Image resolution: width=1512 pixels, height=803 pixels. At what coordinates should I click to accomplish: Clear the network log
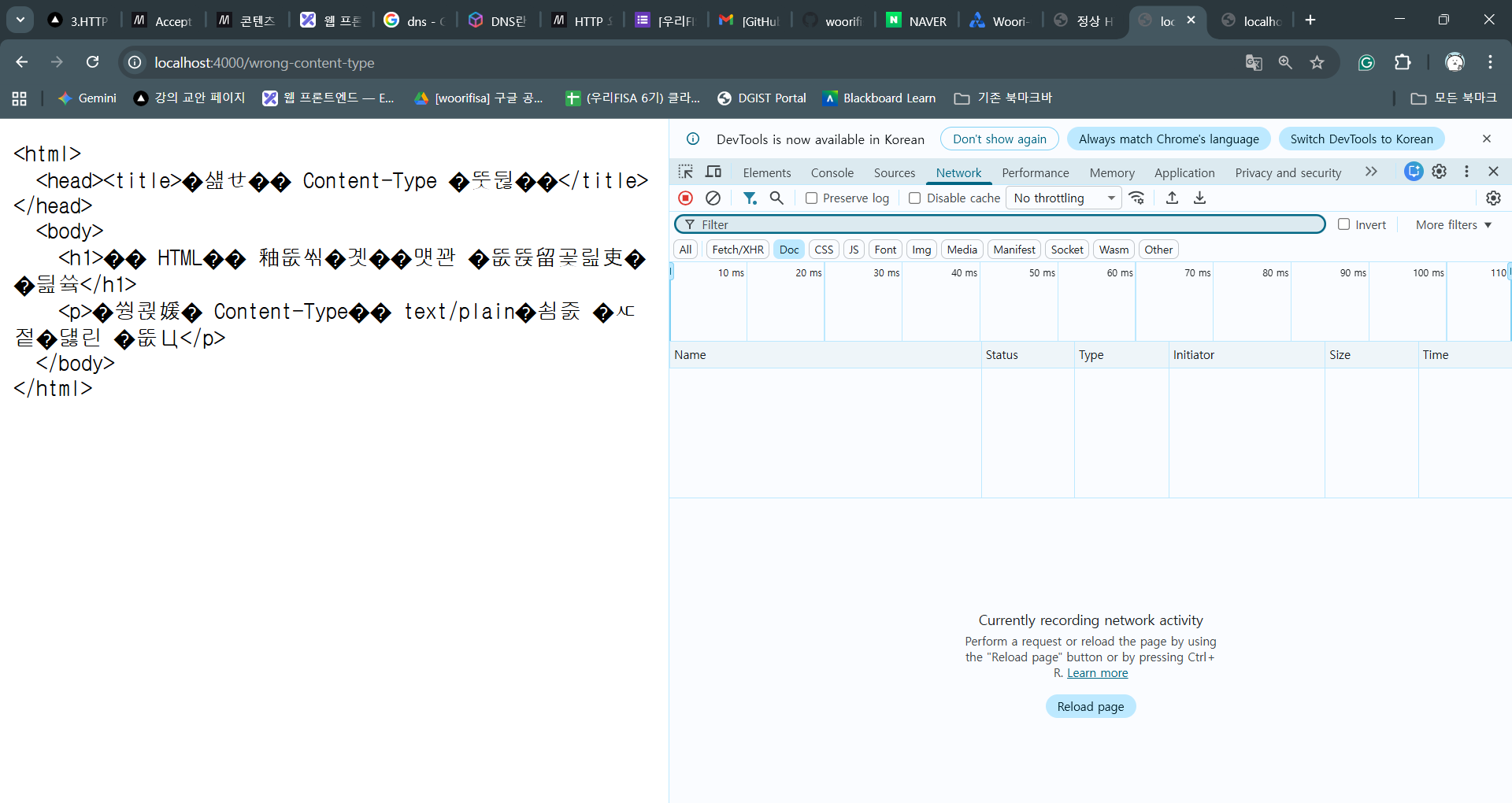click(x=713, y=198)
